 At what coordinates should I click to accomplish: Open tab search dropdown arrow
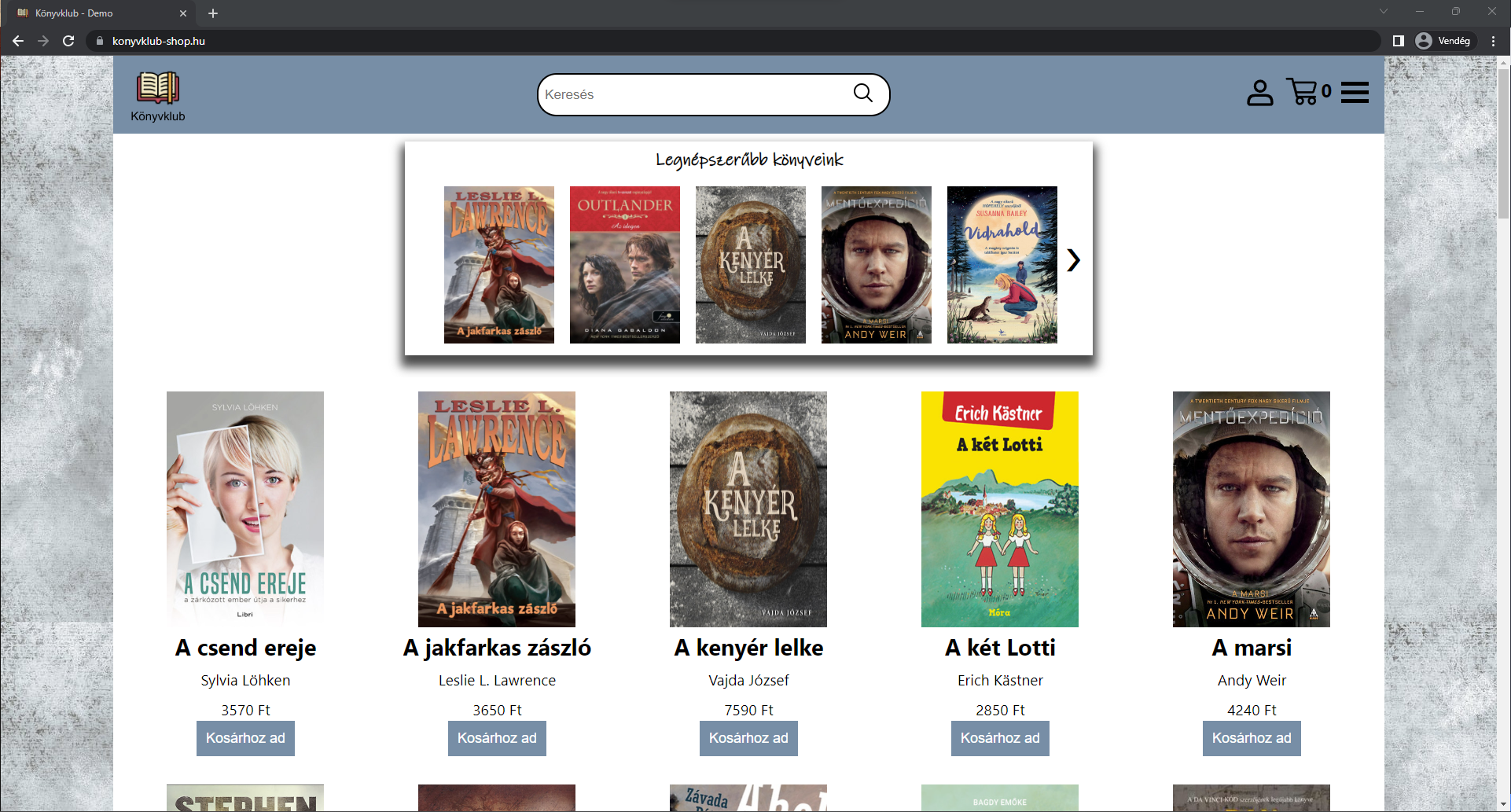point(1384,11)
